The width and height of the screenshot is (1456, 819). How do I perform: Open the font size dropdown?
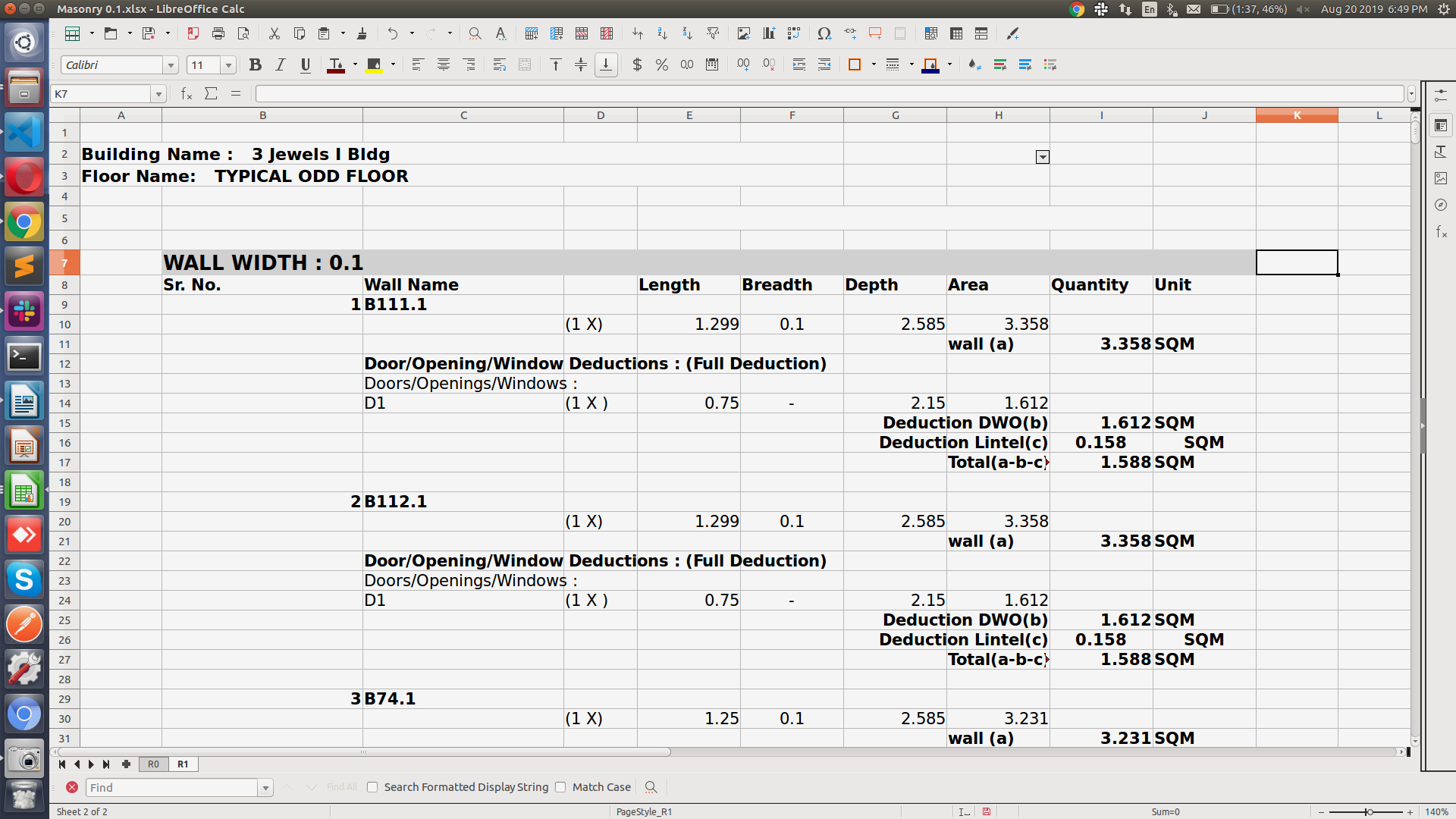point(228,64)
